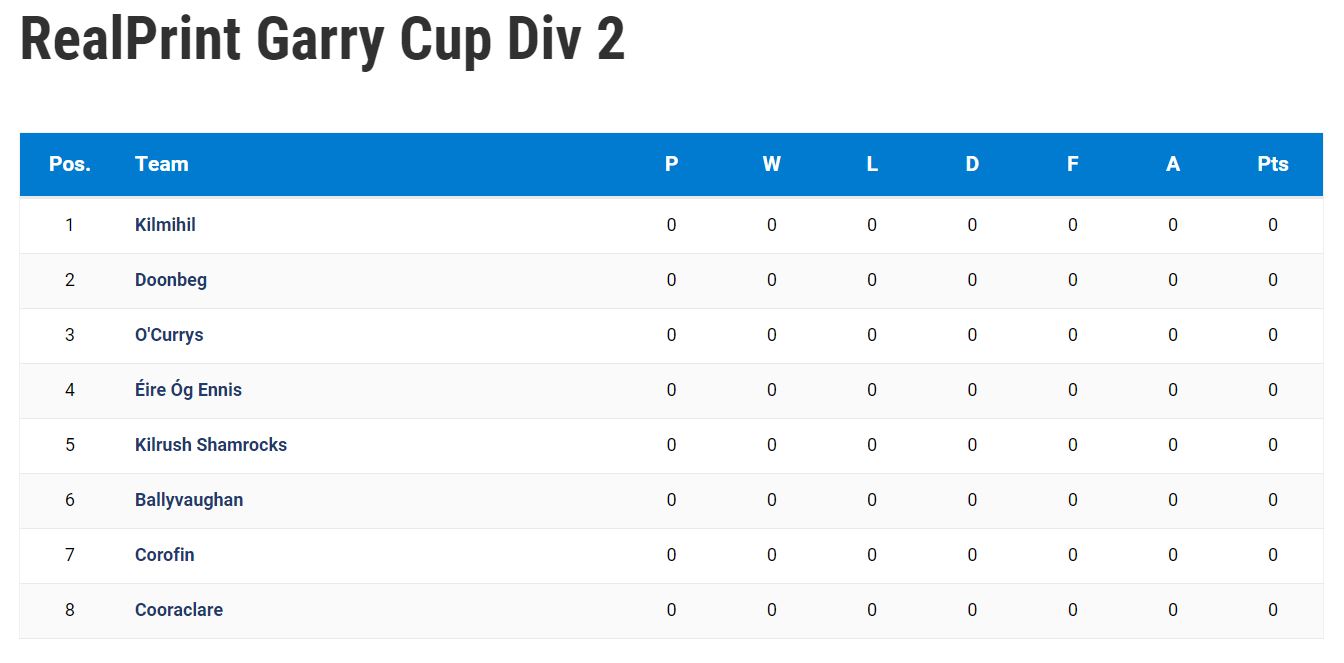
Task: Click the F column header
Action: click(1073, 164)
